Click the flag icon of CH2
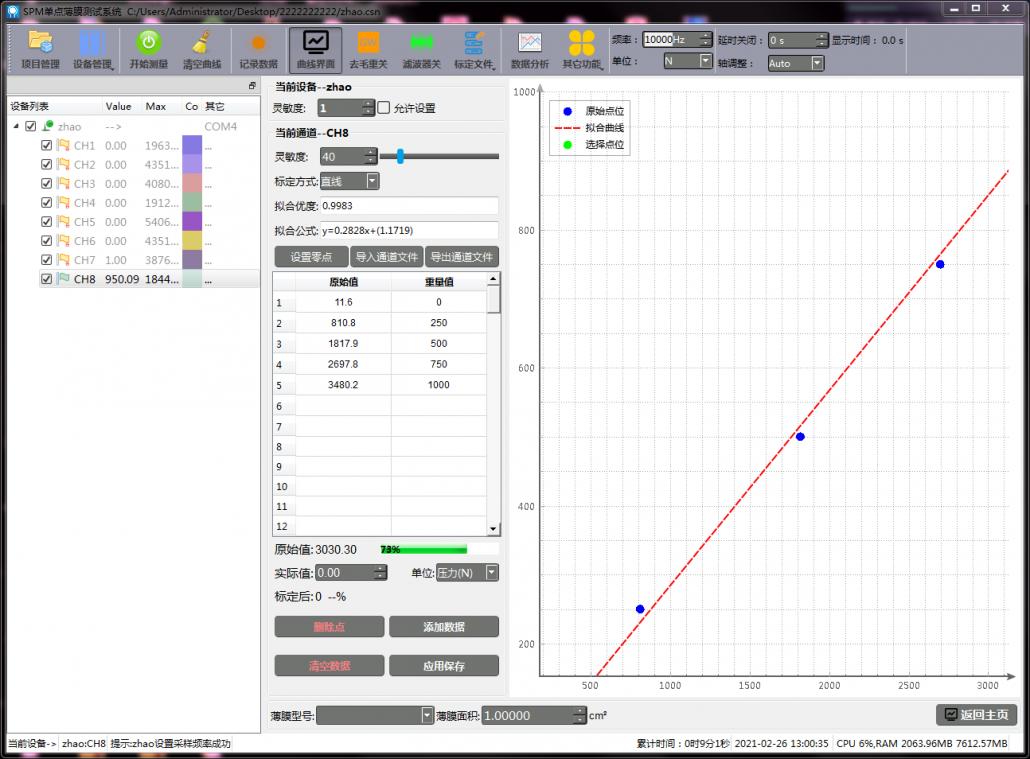This screenshot has height=759, width=1030. click(x=63, y=164)
